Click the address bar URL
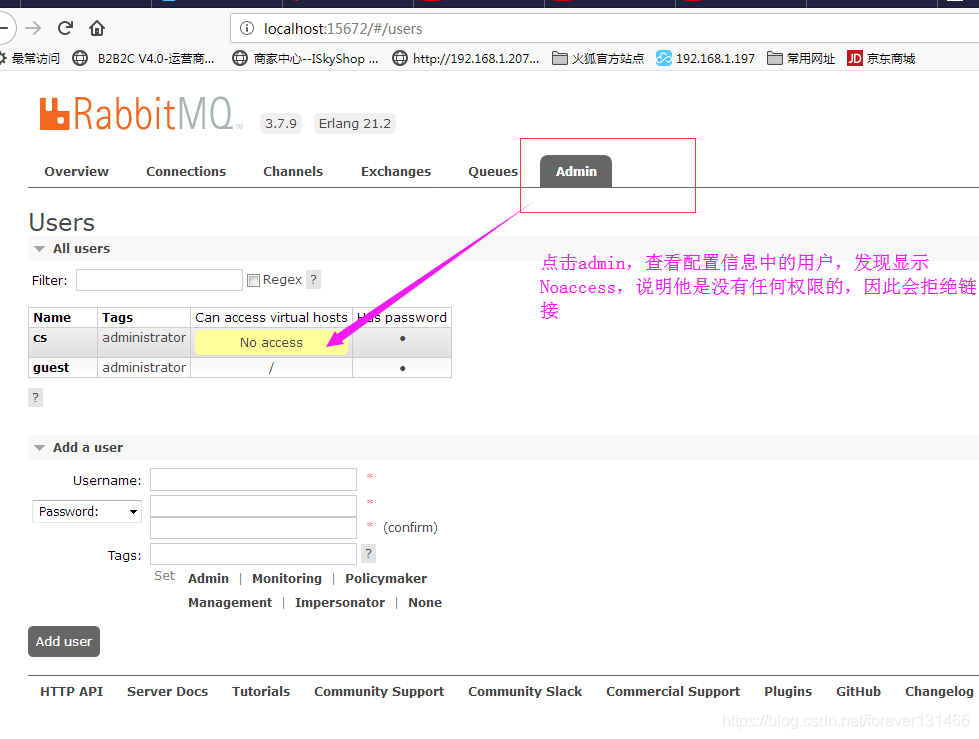 click(343, 29)
